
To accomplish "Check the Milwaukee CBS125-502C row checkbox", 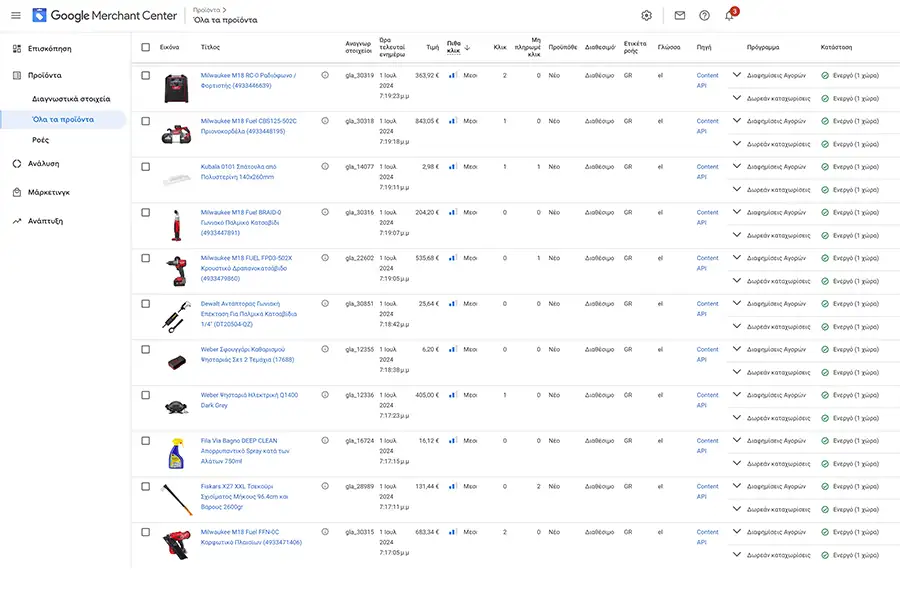I will tap(146, 121).
